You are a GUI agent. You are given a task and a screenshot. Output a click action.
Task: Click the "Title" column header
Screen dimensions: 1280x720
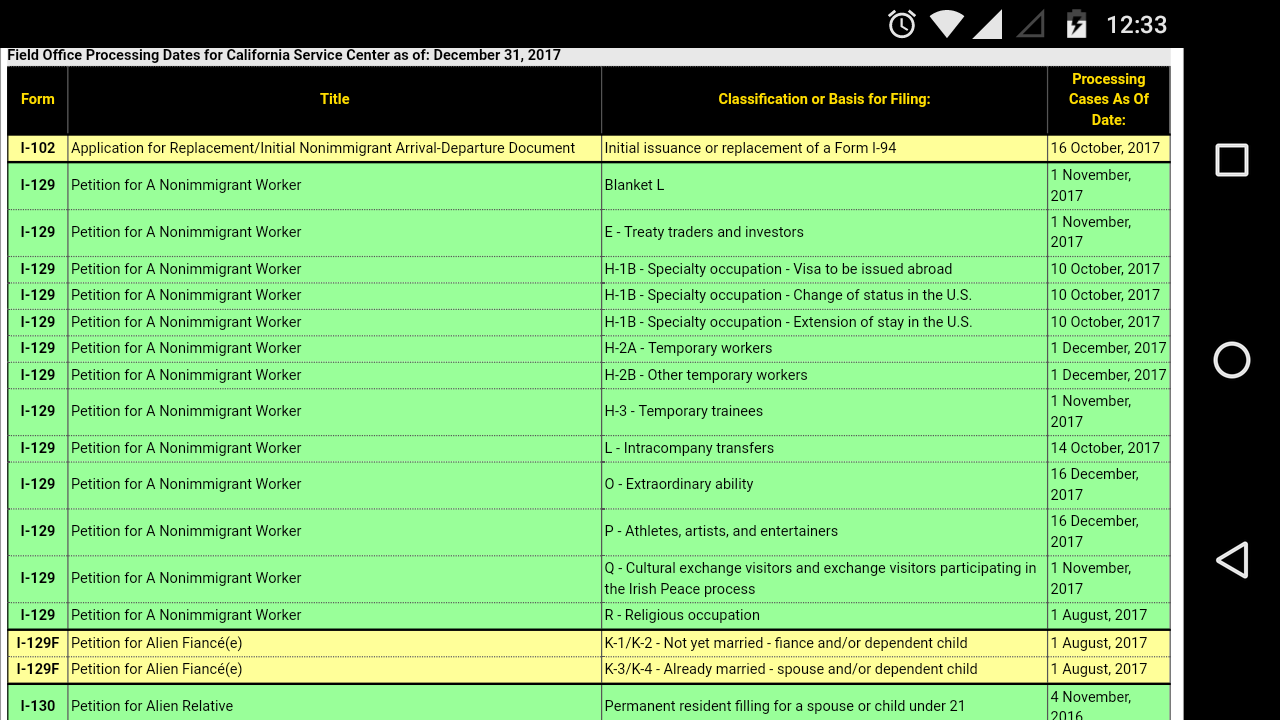pyautogui.click(x=335, y=100)
